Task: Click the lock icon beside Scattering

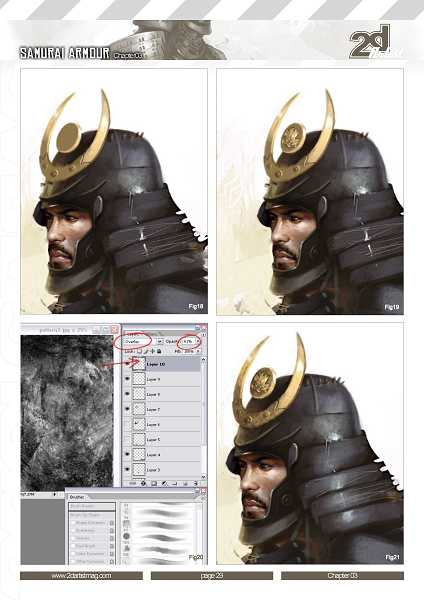Action: pyautogui.click(x=112, y=530)
